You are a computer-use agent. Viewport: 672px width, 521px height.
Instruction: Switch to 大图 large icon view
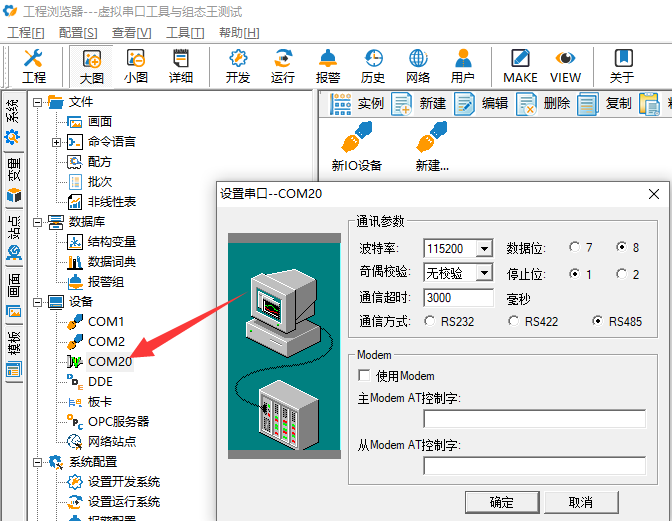tap(91, 66)
